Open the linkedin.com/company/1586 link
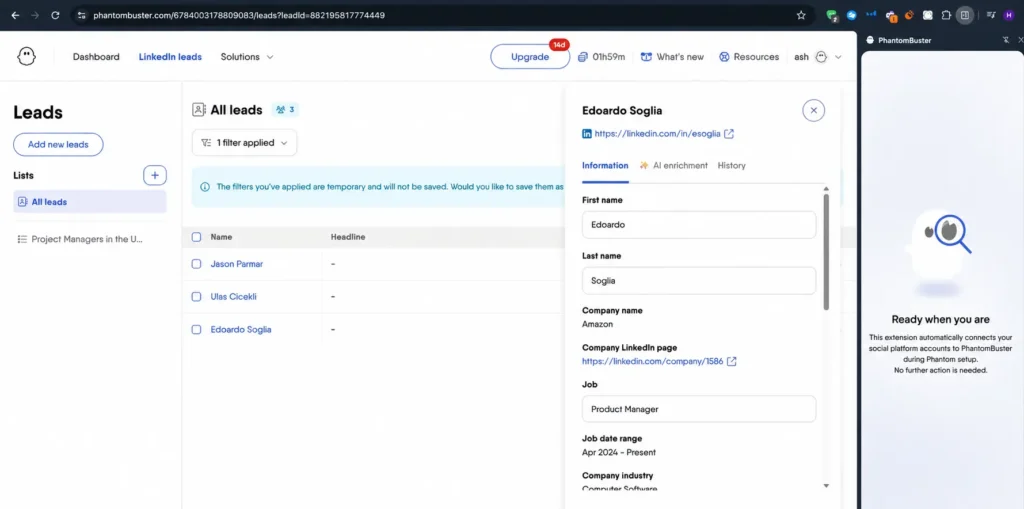This screenshot has width=1024, height=509. point(652,361)
